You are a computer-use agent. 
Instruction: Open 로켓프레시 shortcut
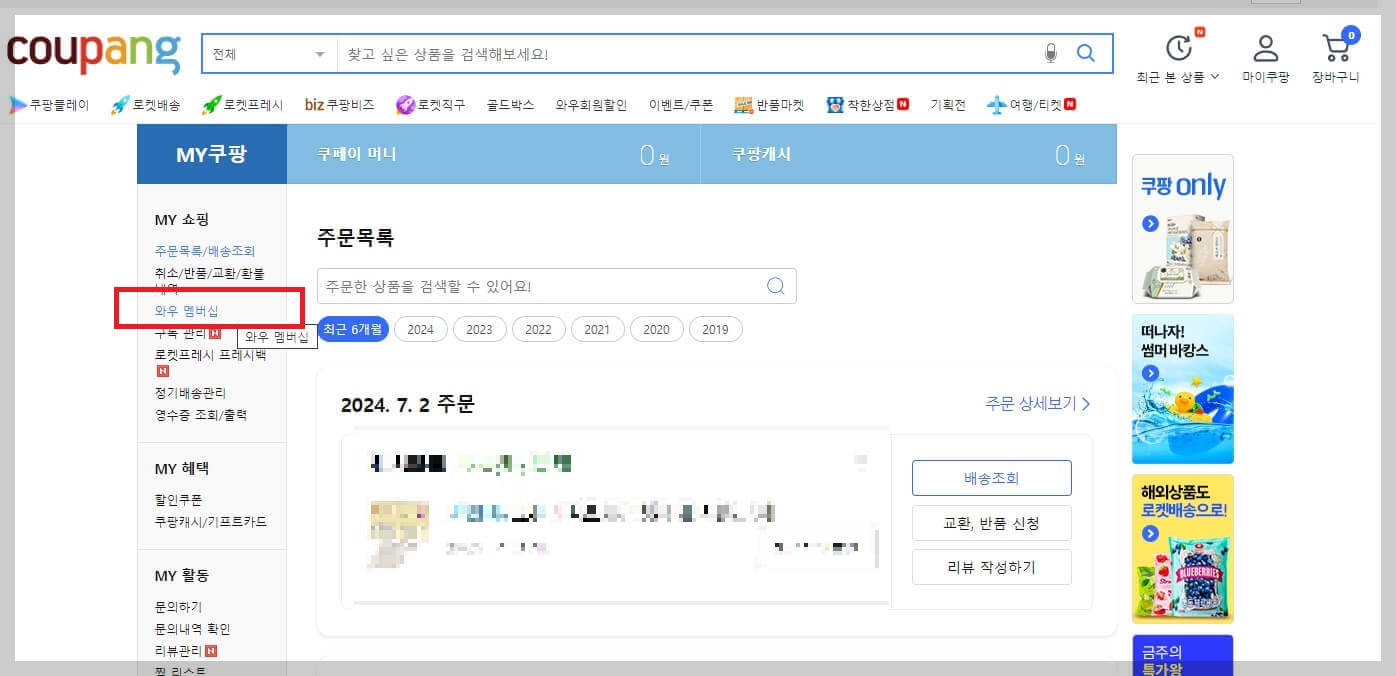click(242, 104)
